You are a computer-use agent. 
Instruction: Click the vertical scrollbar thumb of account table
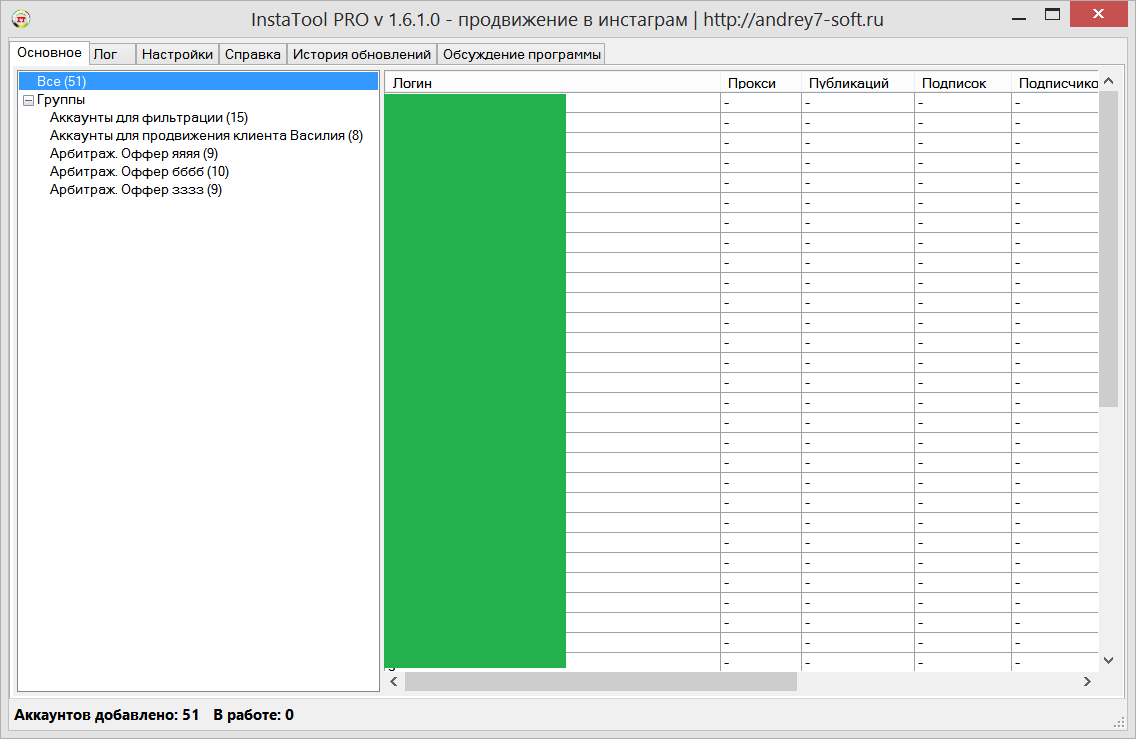pyautogui.click(x=1108, y=249)
